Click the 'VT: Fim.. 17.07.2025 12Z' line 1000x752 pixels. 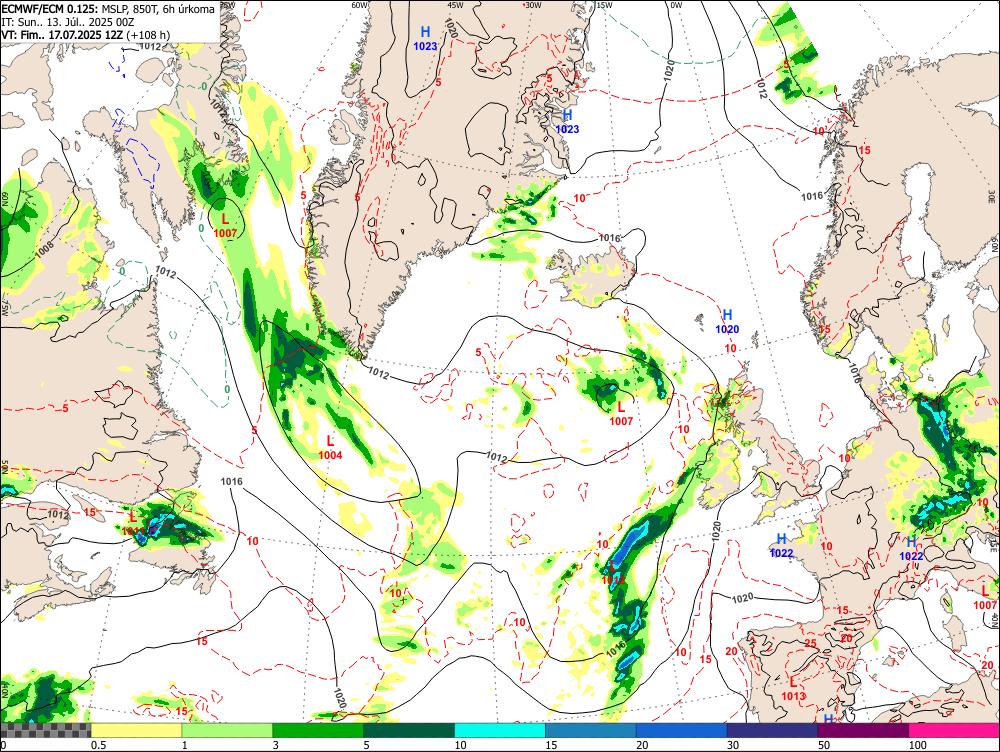click(62, 34)
